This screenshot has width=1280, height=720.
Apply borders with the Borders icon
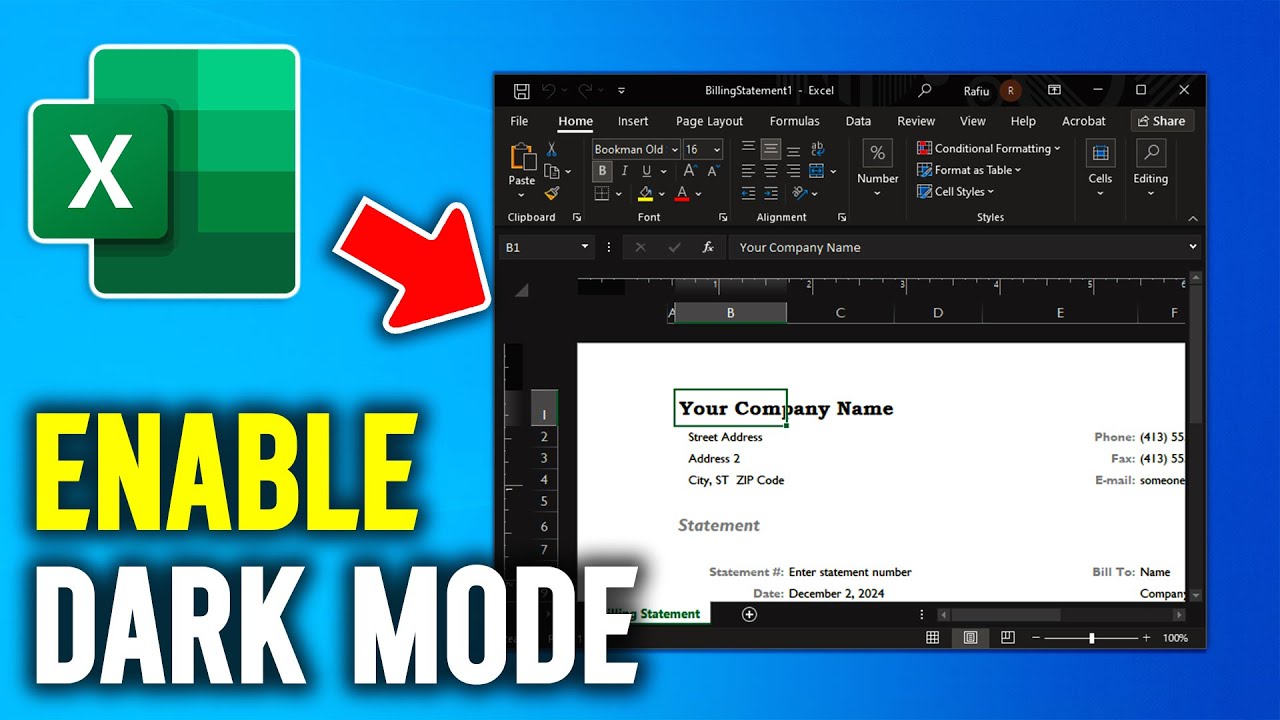(x=602, y=194)
